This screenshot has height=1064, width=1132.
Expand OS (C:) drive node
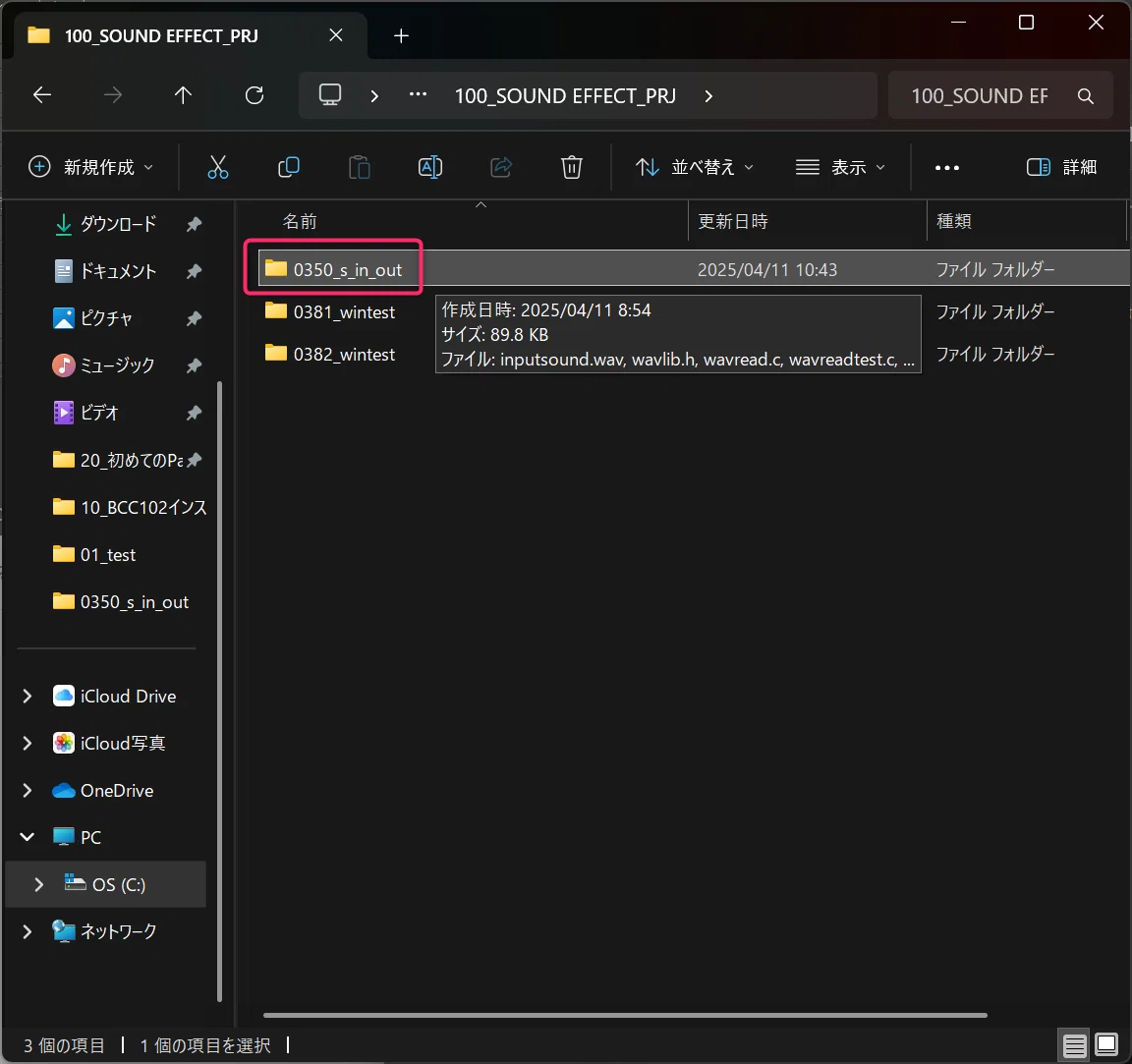tap(38, 884)
